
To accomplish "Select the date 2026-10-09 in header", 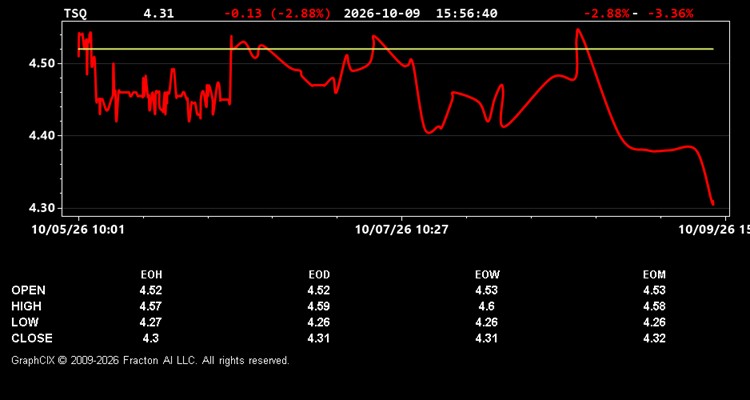I will point(382,13).
